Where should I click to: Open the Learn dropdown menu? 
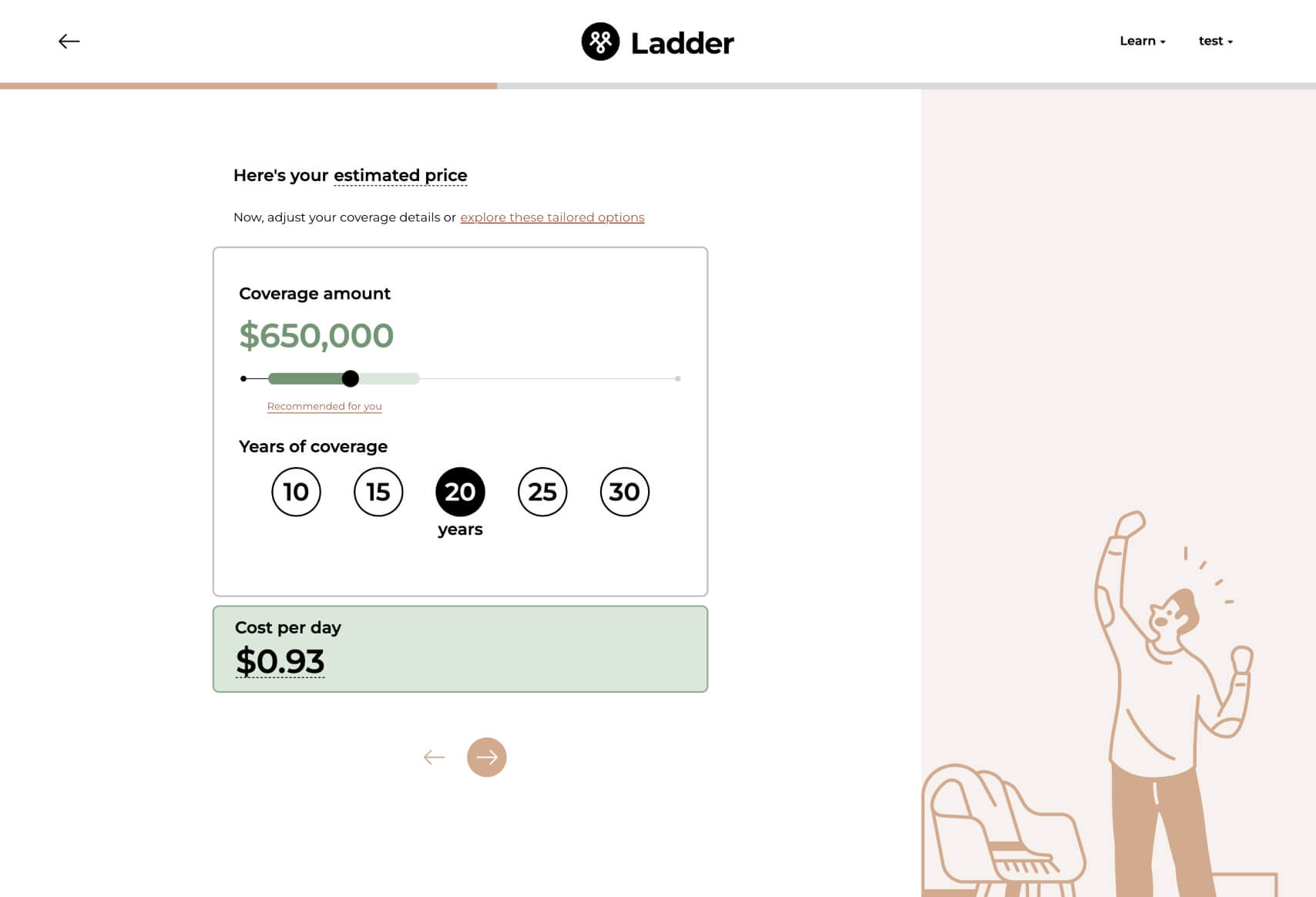coord(1143,41)
